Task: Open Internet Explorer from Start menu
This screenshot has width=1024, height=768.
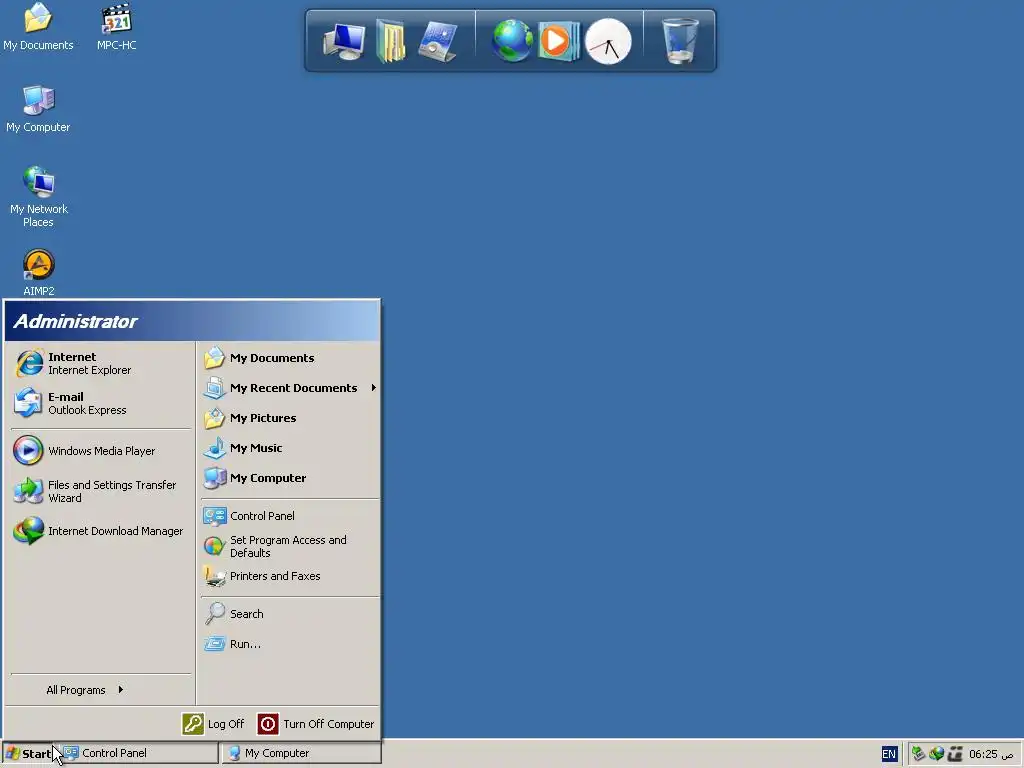Action: [101, 363]
